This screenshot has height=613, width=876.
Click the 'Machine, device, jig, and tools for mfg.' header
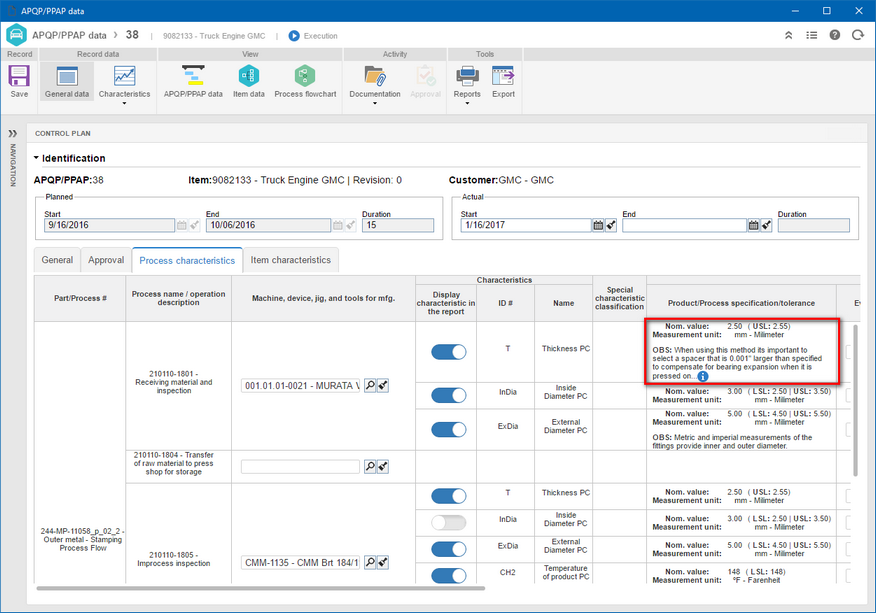323,298
